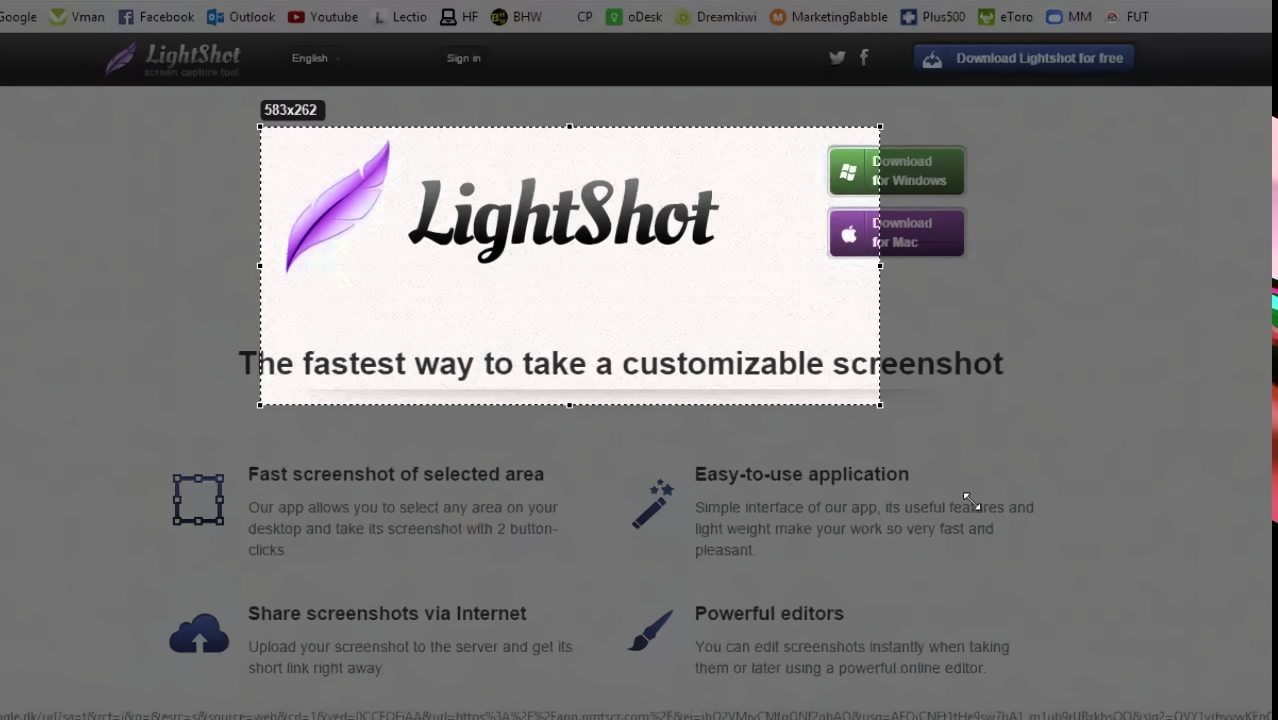1278x720 pixels.
Task: Open the oDesk bookmark
Action: click(634, 17)
